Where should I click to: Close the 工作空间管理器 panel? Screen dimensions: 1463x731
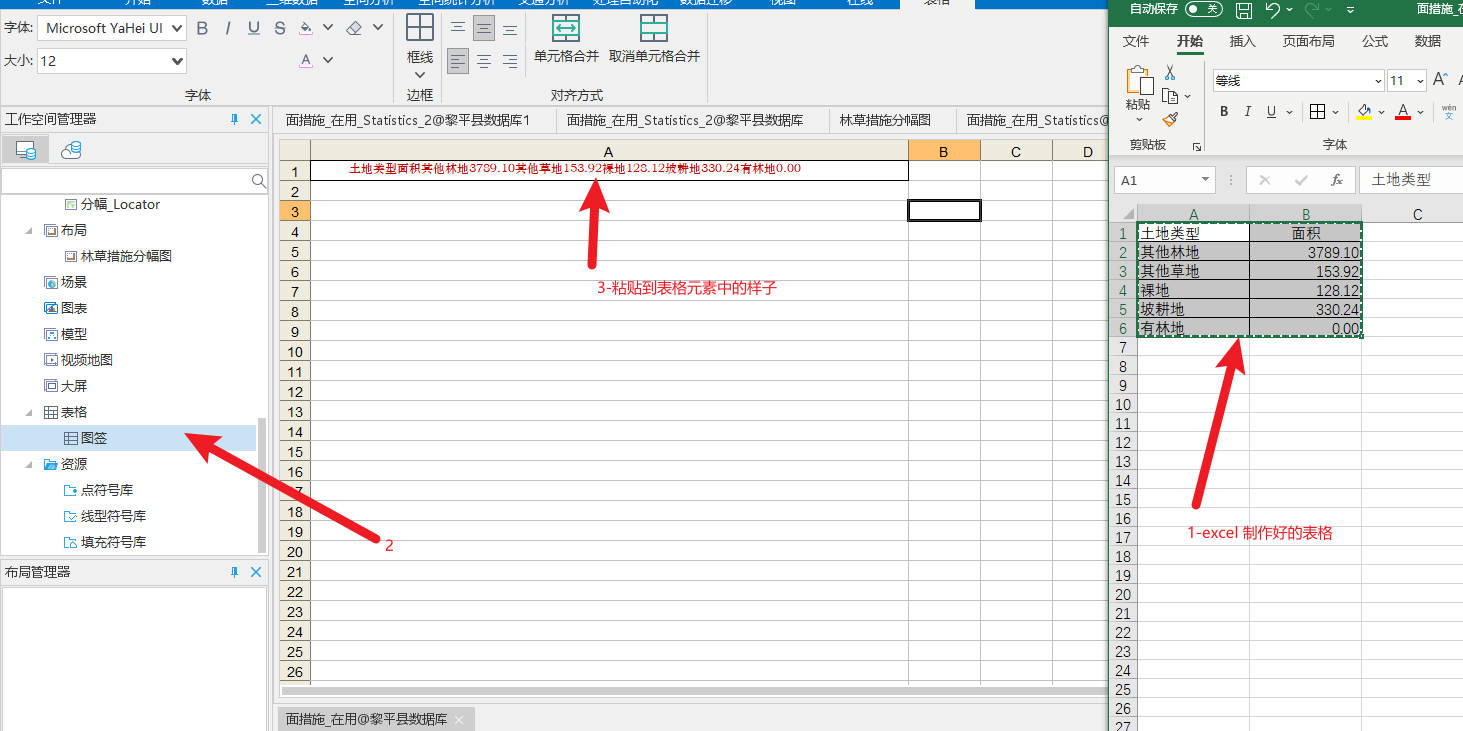click(x=256, y=119)
